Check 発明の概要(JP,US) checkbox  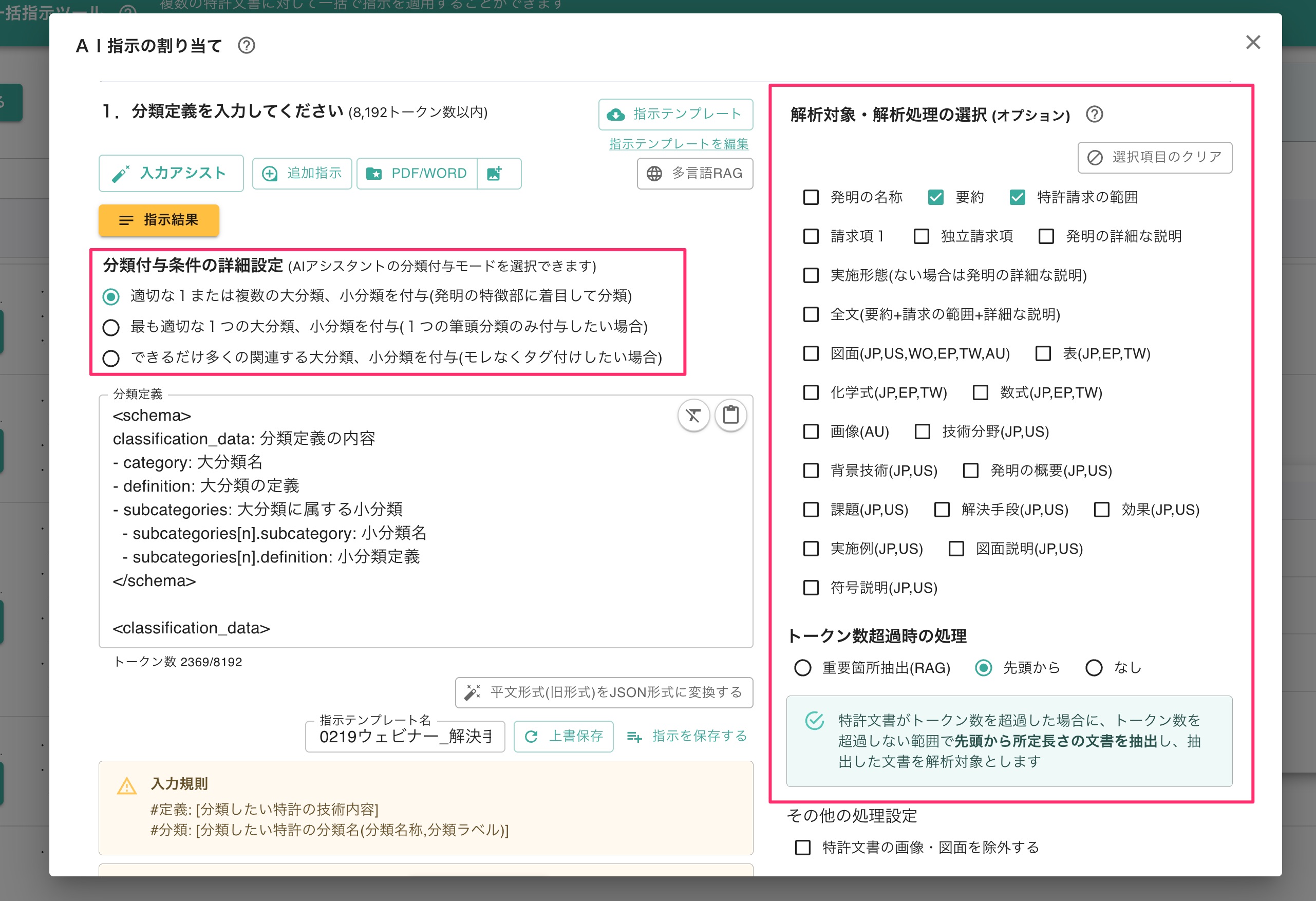(971, 471)
